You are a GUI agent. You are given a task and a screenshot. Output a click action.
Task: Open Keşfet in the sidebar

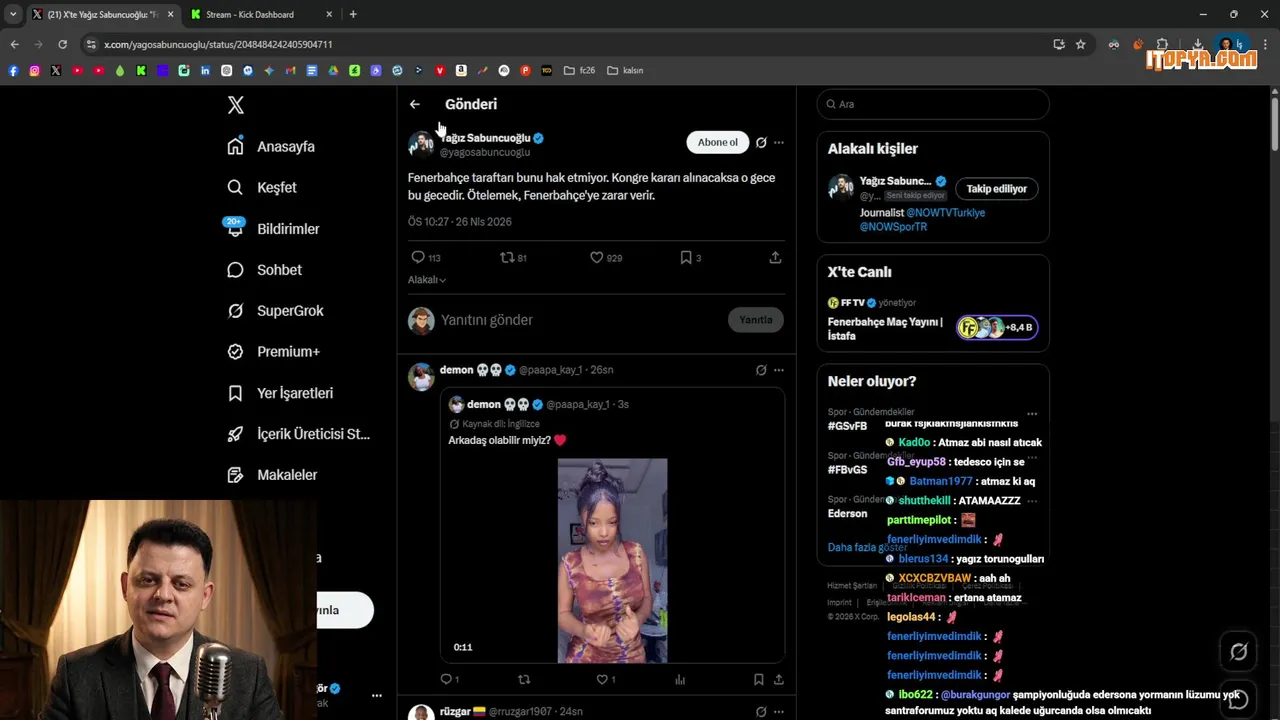point(262,188)
